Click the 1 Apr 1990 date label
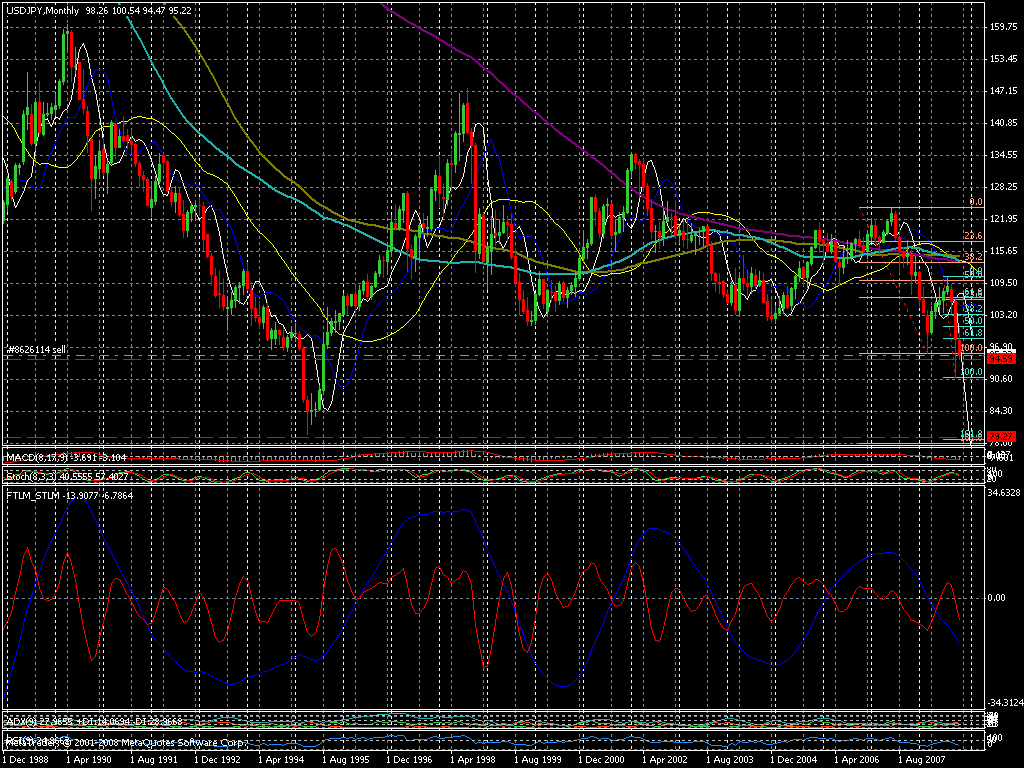 [89, 760]
